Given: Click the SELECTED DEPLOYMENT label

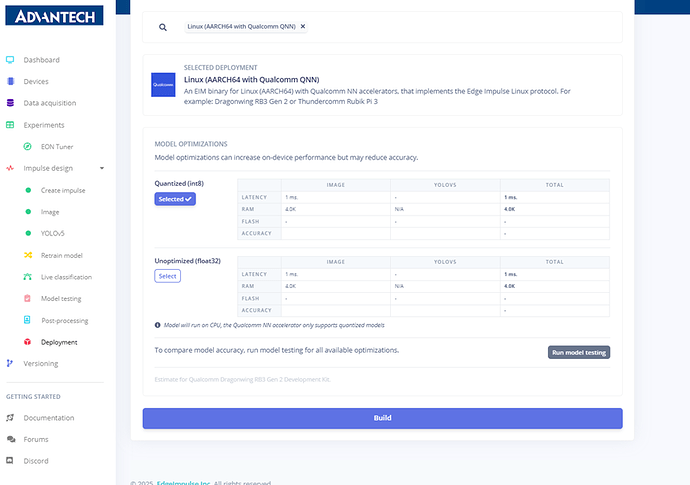Looking at the screenshot, I should click(x=220, y=67).
